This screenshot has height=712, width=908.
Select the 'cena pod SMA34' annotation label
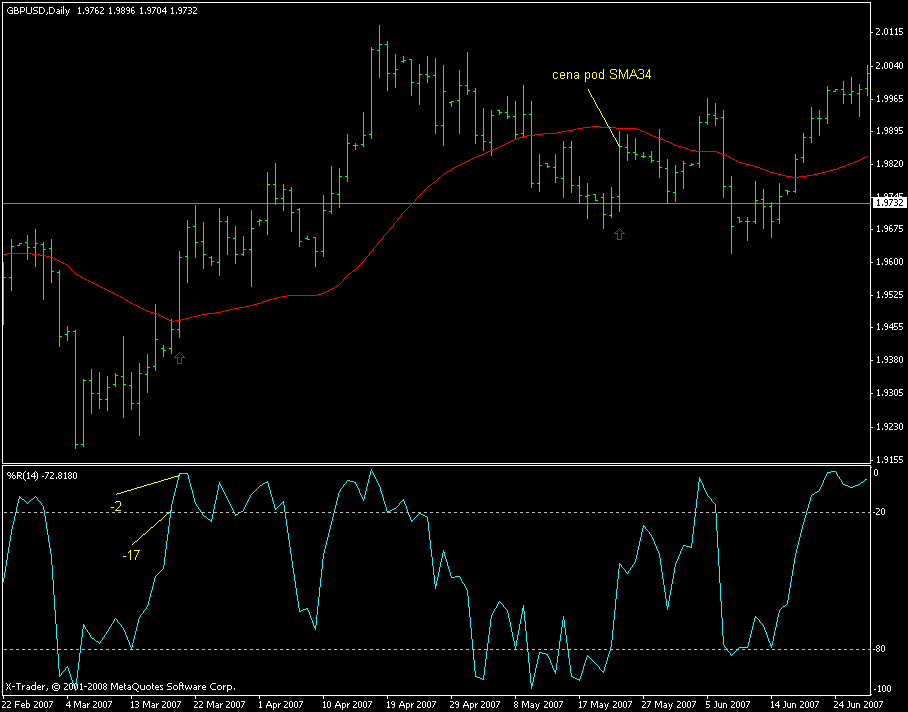pos(602,75)
